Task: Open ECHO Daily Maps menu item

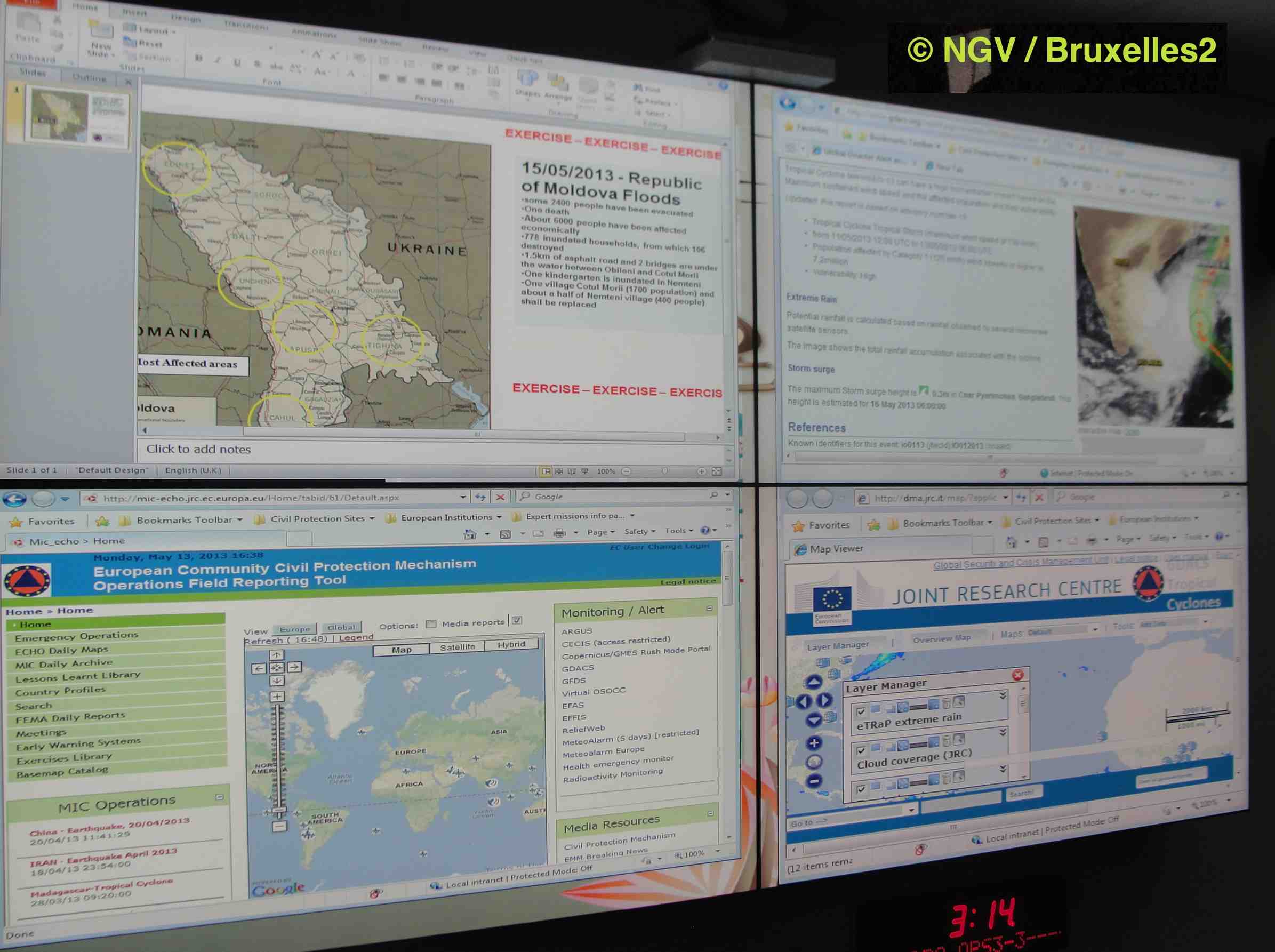Action: pyautogui.click(x=62, y=650)
